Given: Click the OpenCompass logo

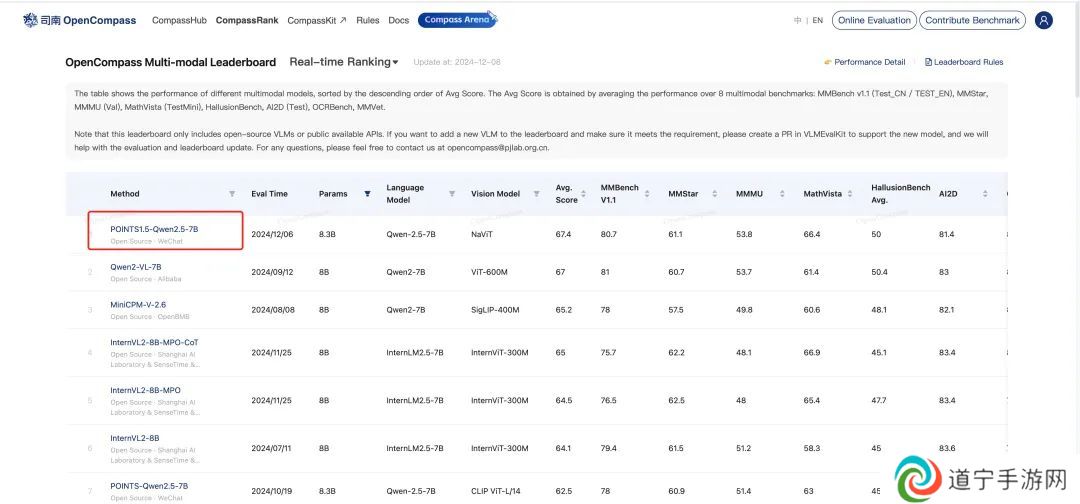Looking at the screenshot, I should point(79,21).
